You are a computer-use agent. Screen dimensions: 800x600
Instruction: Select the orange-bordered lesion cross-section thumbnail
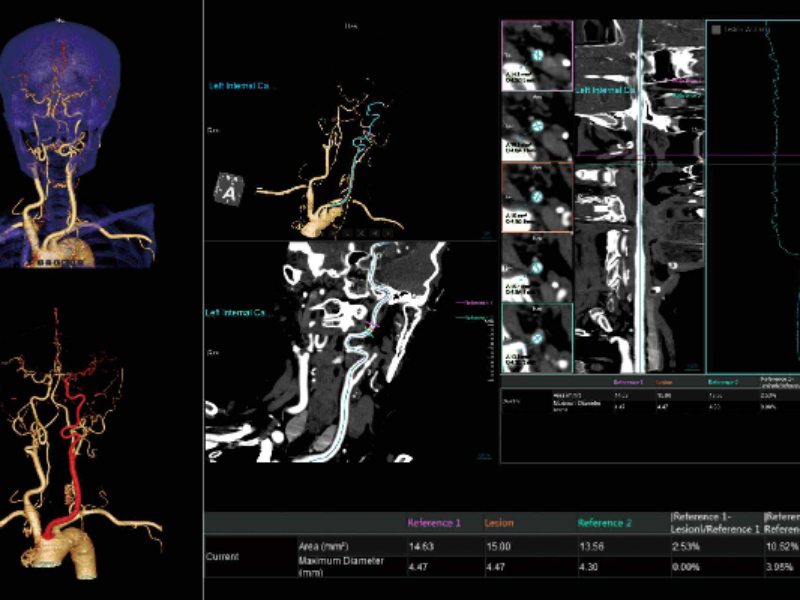537,198
